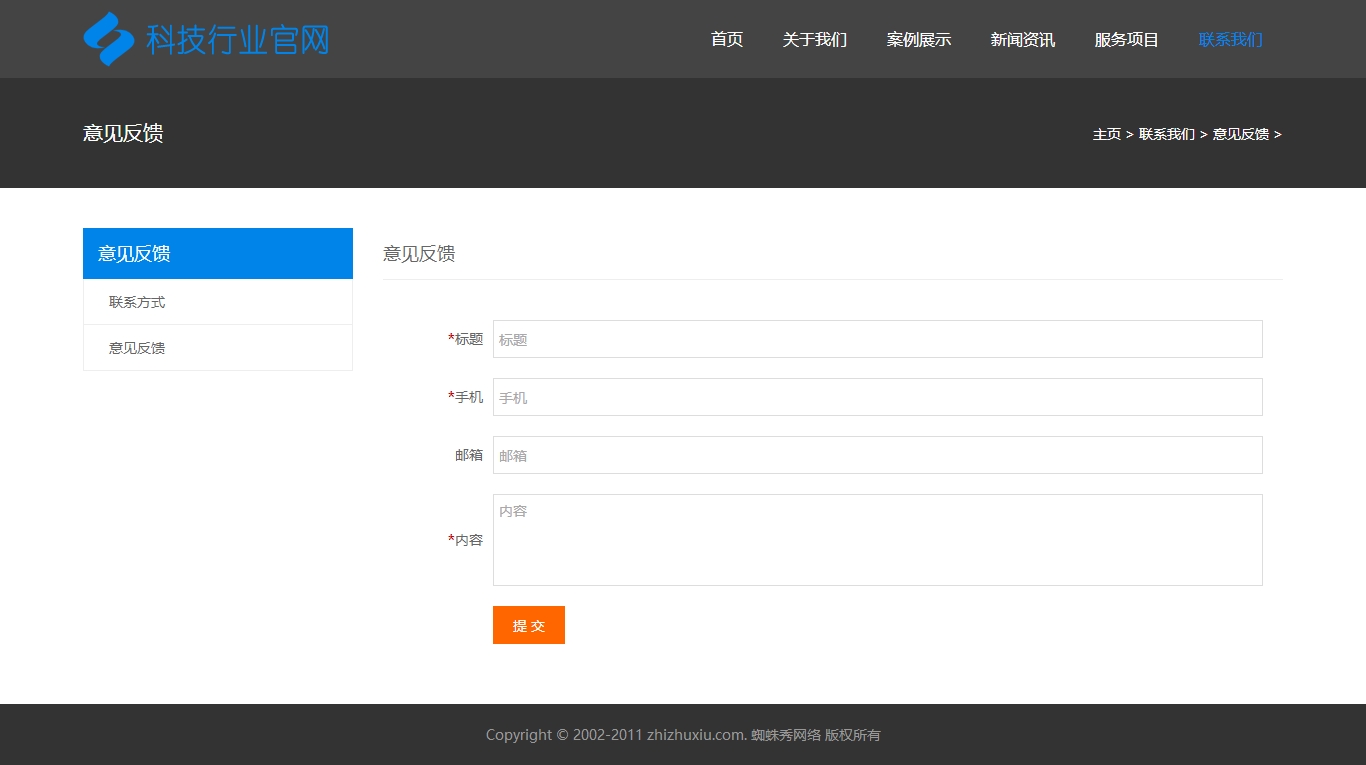Click the footer zhizhuxiu.com copyright text
Image resolution: width=1366 pixels, height=765 pixels.
click(x=683, y=735)
